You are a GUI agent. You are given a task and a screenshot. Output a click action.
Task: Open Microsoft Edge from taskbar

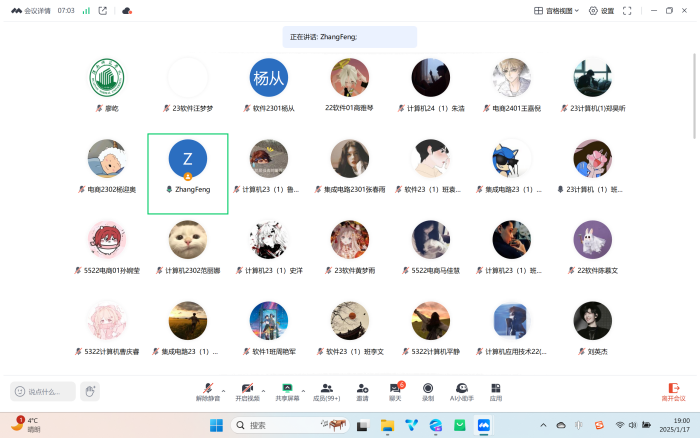[436, 425]
